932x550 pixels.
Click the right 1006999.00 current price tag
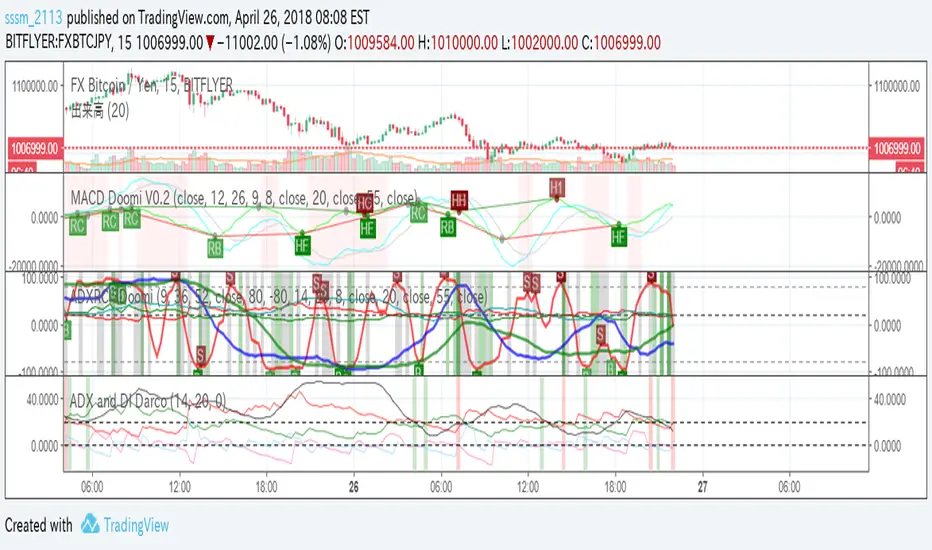click(x=896, y=148)
